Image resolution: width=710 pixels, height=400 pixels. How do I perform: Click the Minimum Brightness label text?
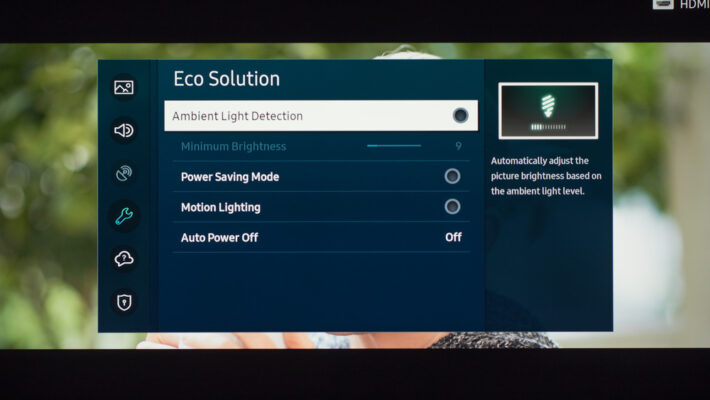pos(233,147)
